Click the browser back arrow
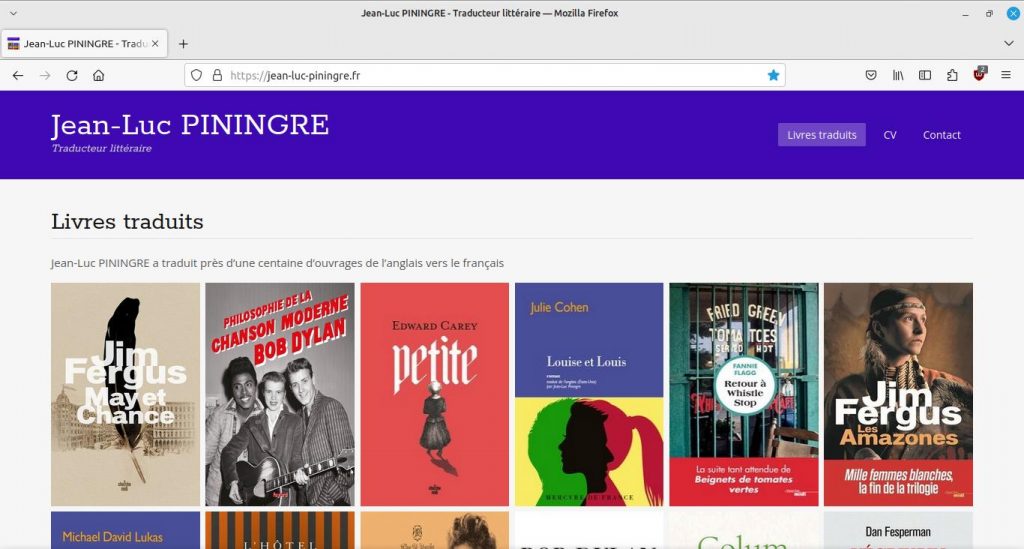Viewport: 1024px width, 549px height. (x=18, y=75)
